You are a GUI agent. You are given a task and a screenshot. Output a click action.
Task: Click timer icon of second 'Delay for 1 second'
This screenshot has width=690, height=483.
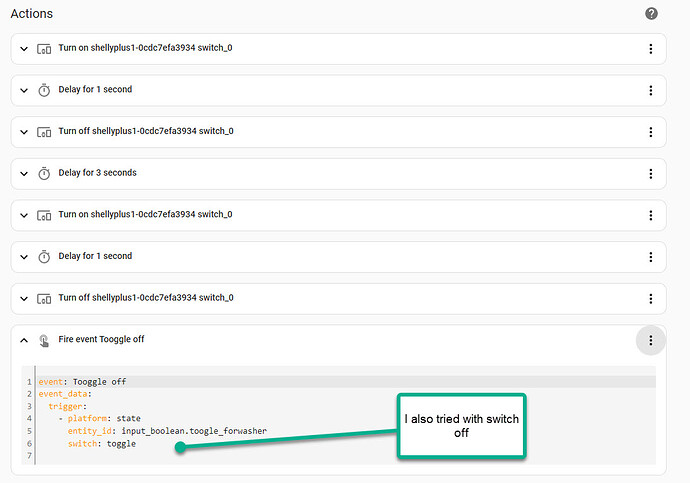point(44,256)
